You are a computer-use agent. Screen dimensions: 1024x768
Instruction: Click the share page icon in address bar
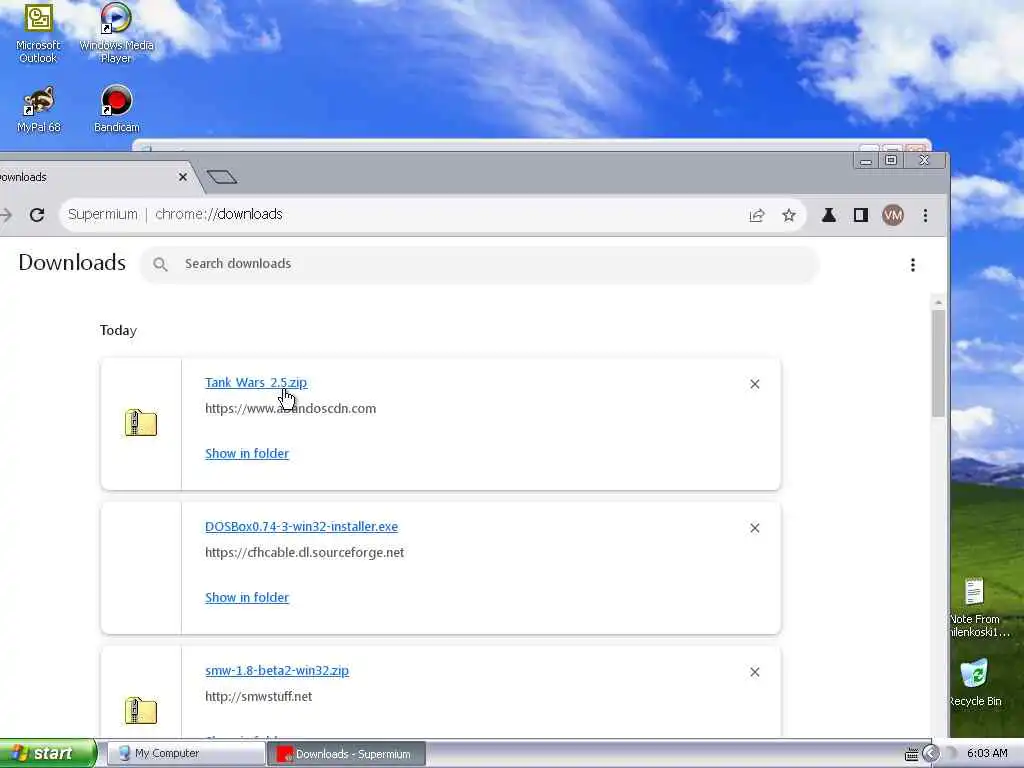point(757,215)
